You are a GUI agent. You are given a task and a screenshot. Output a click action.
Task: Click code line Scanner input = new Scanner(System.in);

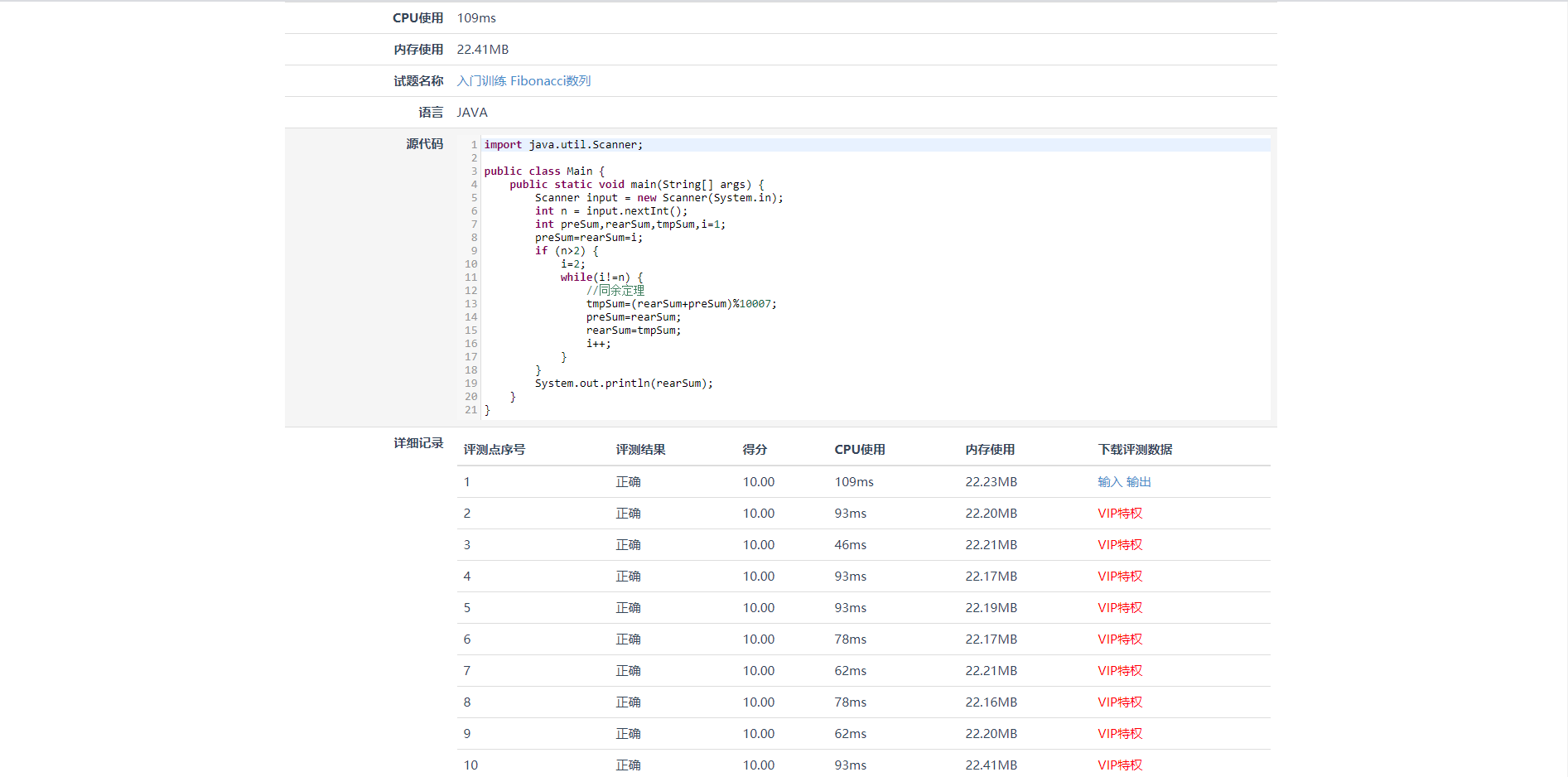pyautogui.click(x=659, y=198)
